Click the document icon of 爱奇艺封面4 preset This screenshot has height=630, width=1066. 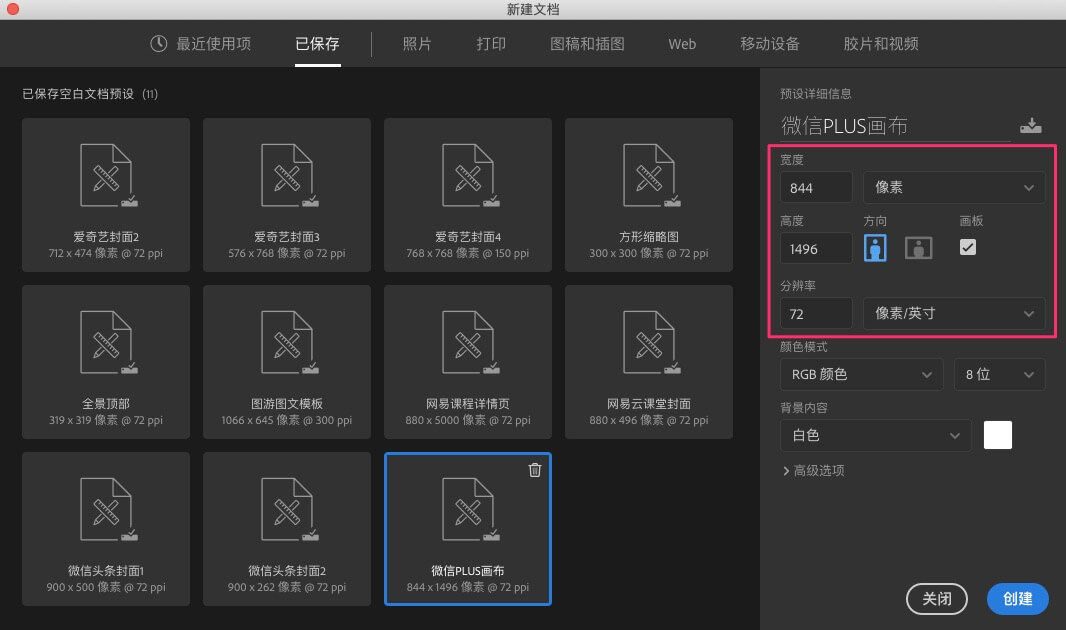(470, 175)
